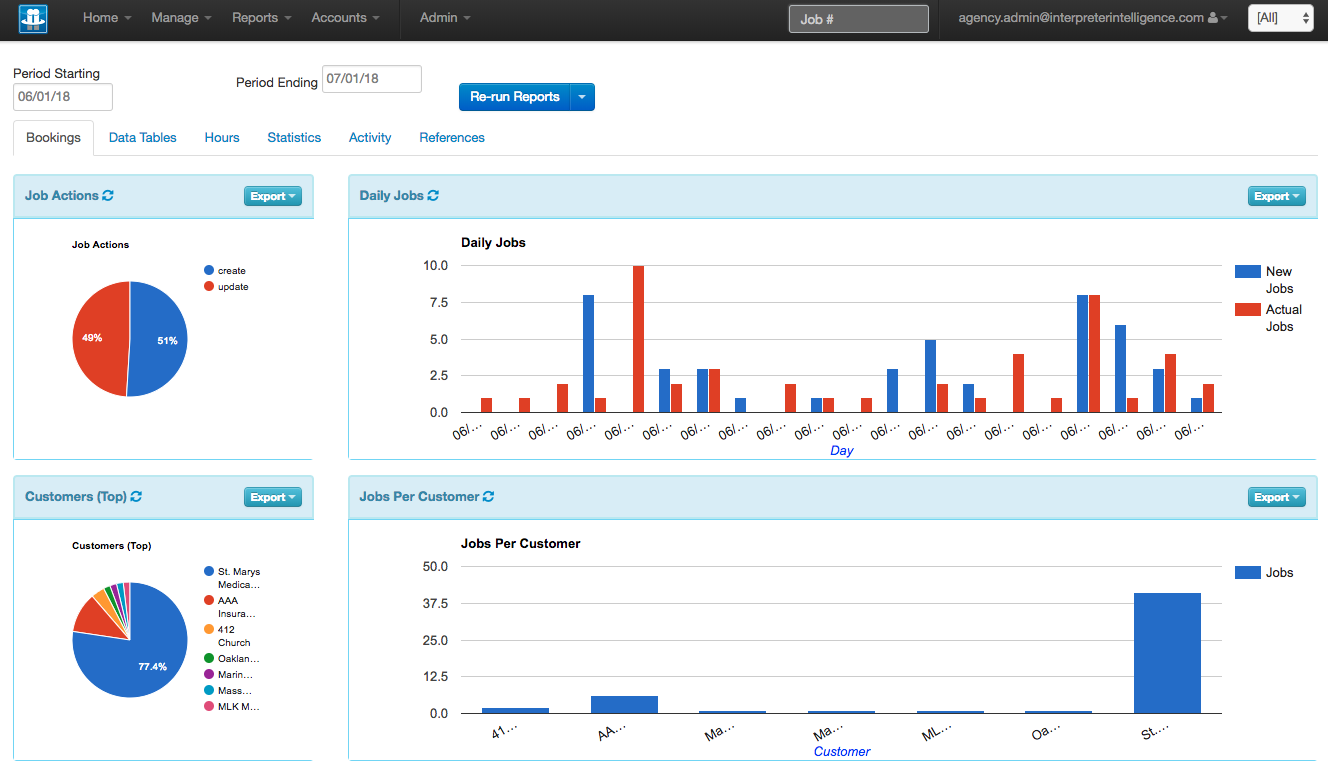Focus the Job # search field
The image size is (1328, 766).
click(858, 19)
